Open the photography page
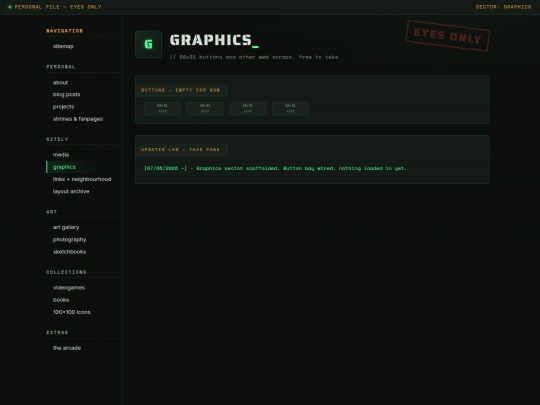Viewport: 540px width, 405px height. pos(70,240)
